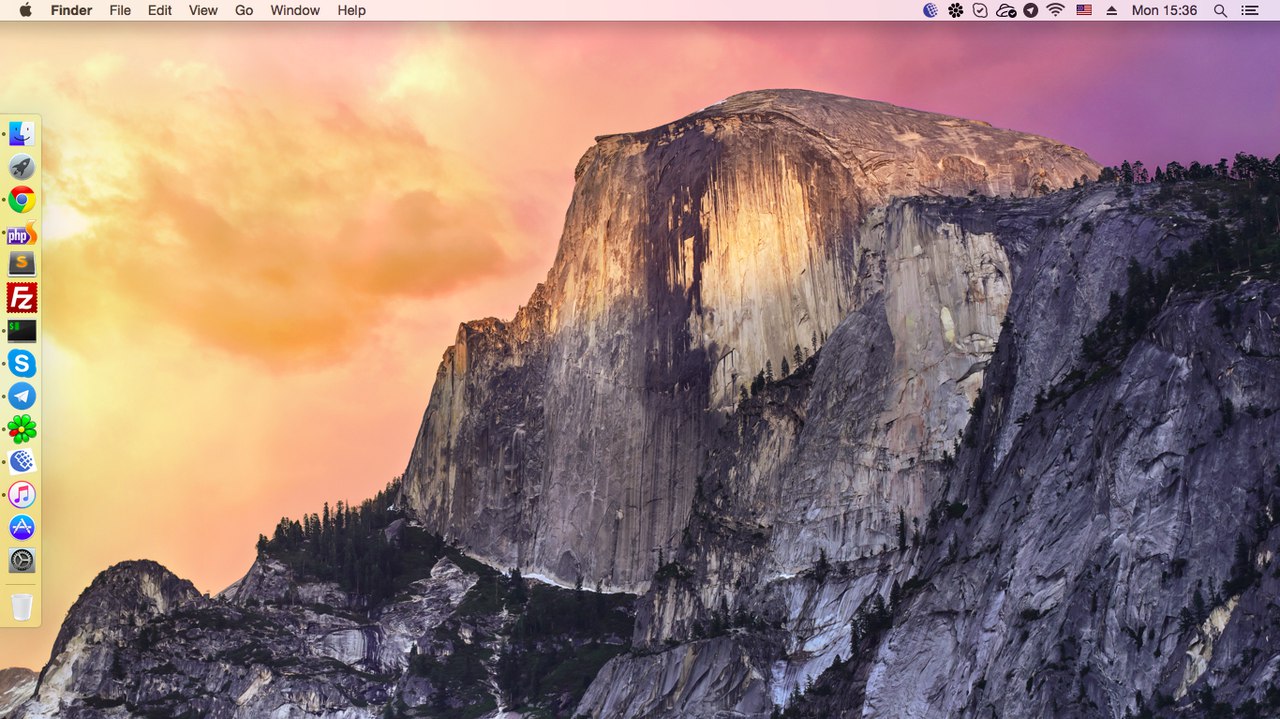Screen dimensions: 1280x719
Task: Open Spotlight search magnifier
Action: click(x=1220, y=10)
